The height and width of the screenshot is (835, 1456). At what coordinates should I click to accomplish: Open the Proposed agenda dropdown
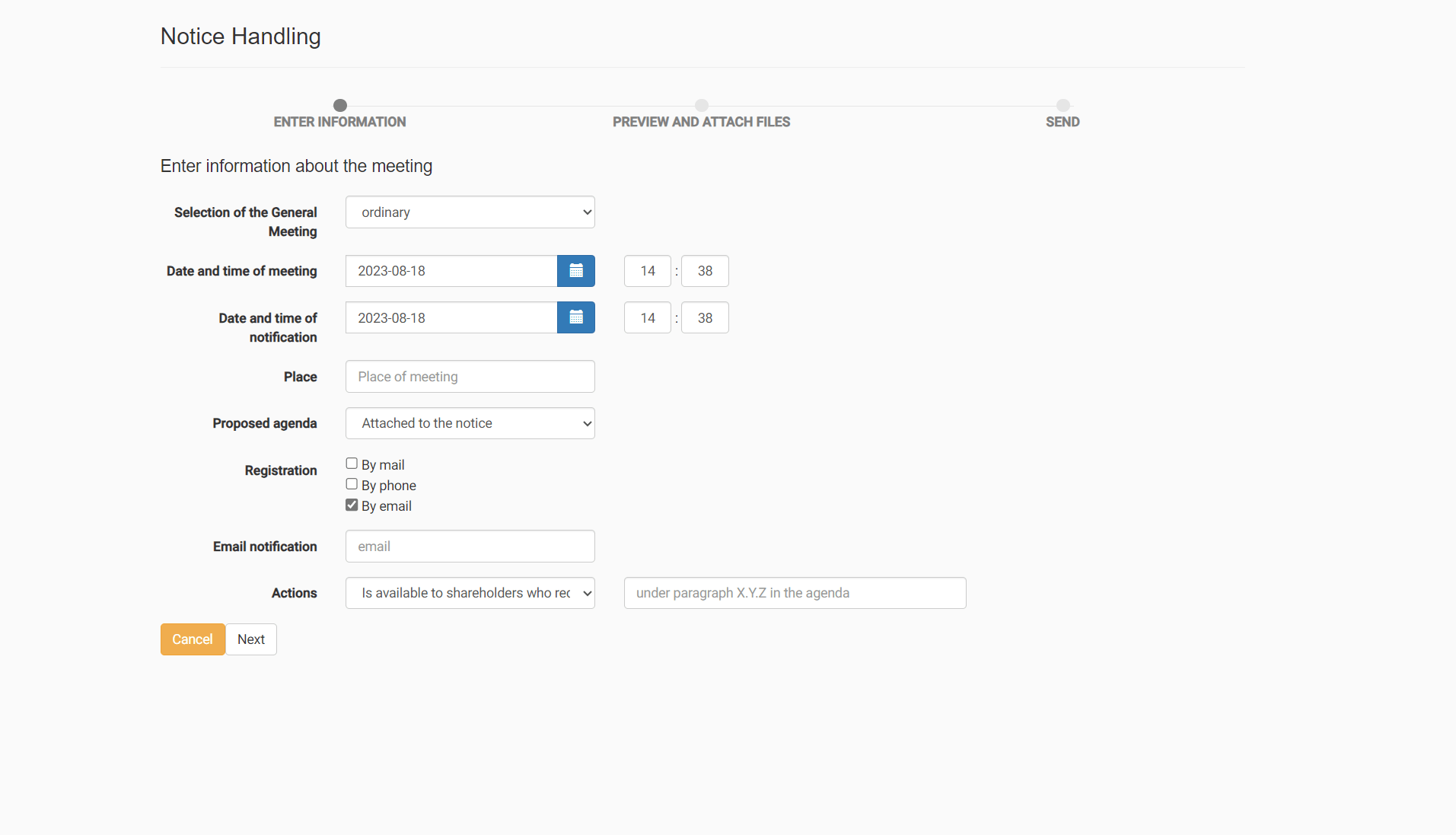tap(470, 423)
